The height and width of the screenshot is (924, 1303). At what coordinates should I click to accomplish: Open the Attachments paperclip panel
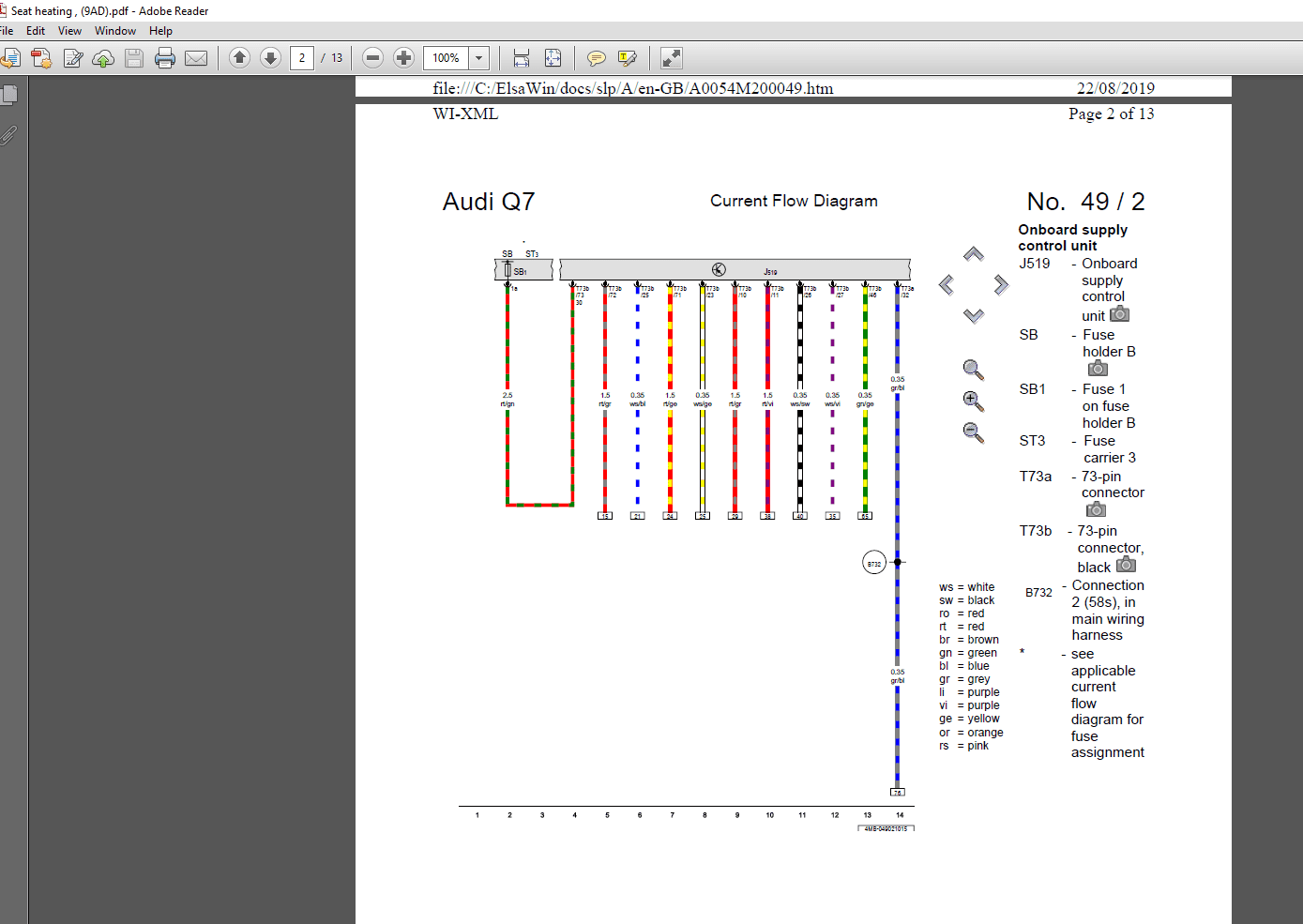click(x=9, y=135)
